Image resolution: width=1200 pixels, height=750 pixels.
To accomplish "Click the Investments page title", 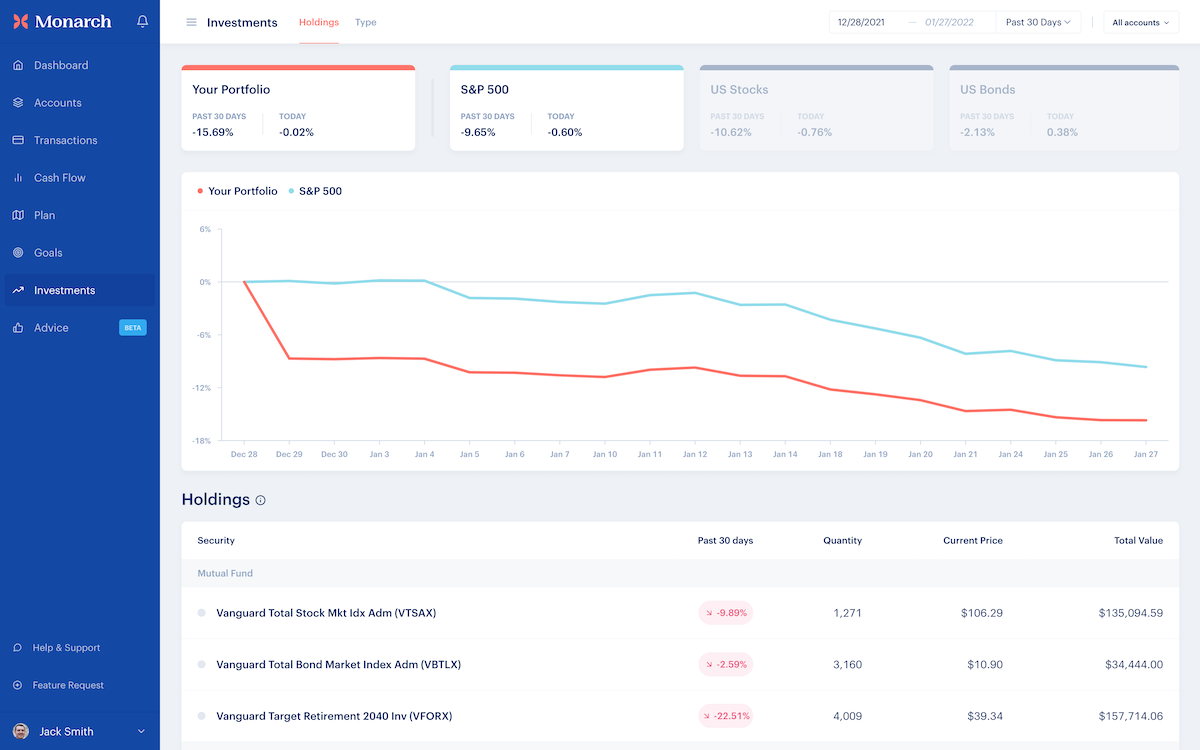I will (x=242, y=22).
